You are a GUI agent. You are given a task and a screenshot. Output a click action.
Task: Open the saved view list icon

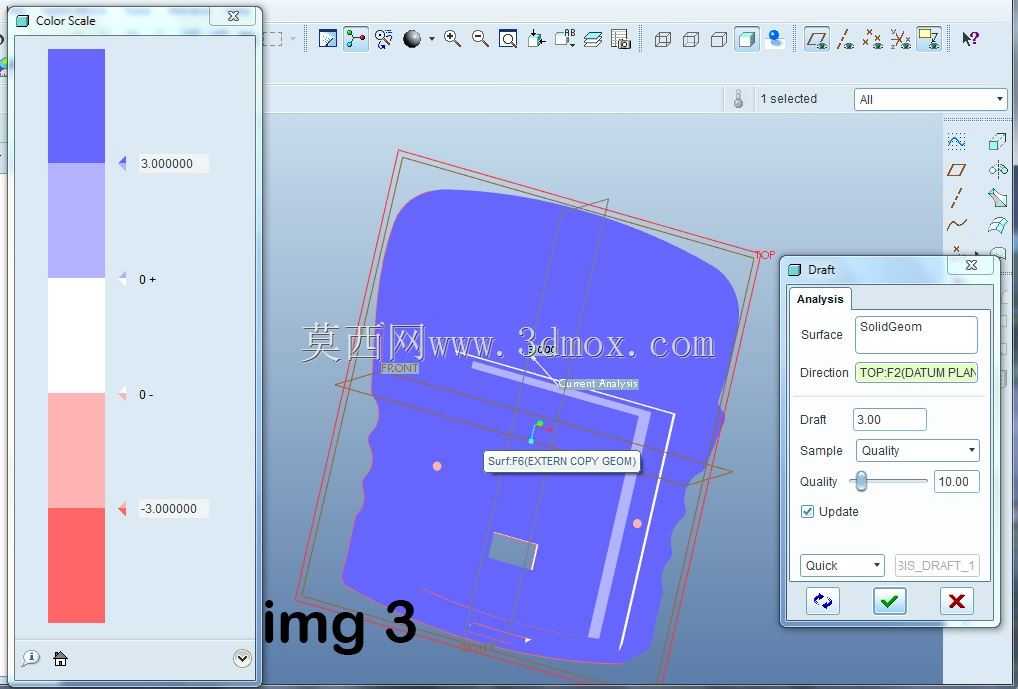coord(564,39)
